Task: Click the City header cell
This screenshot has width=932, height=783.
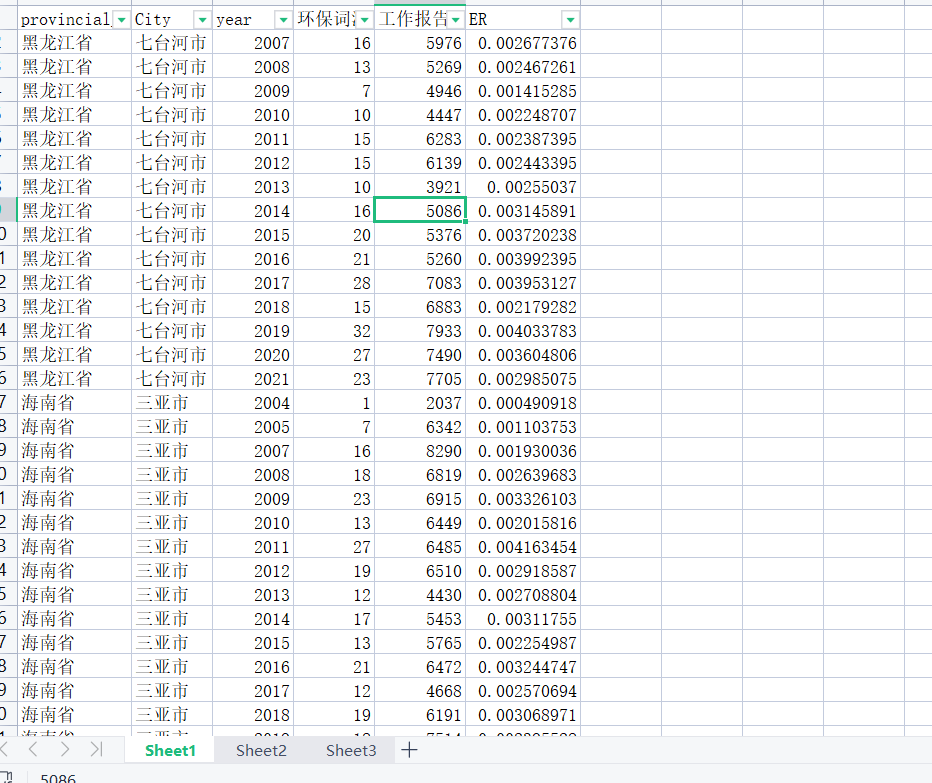Action: 172,20
